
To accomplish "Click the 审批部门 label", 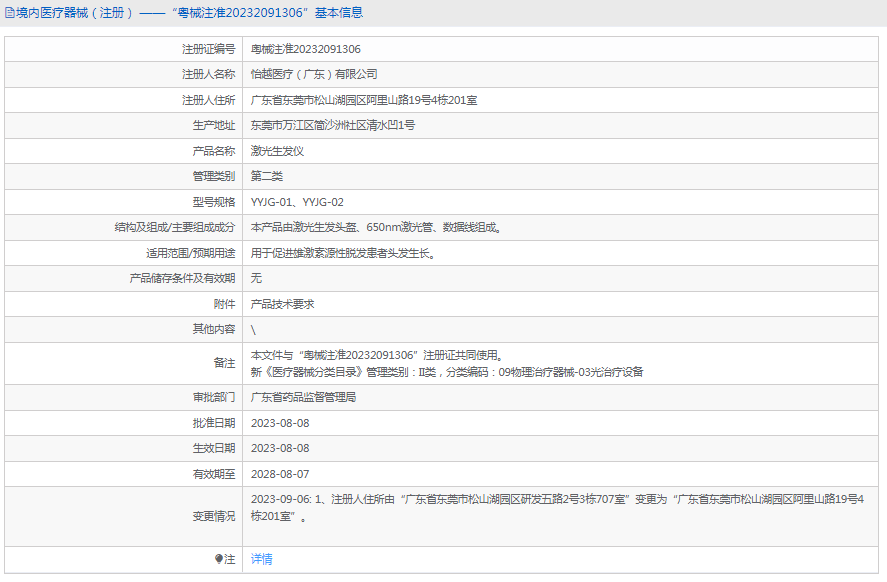I will (x=214, y=398).
